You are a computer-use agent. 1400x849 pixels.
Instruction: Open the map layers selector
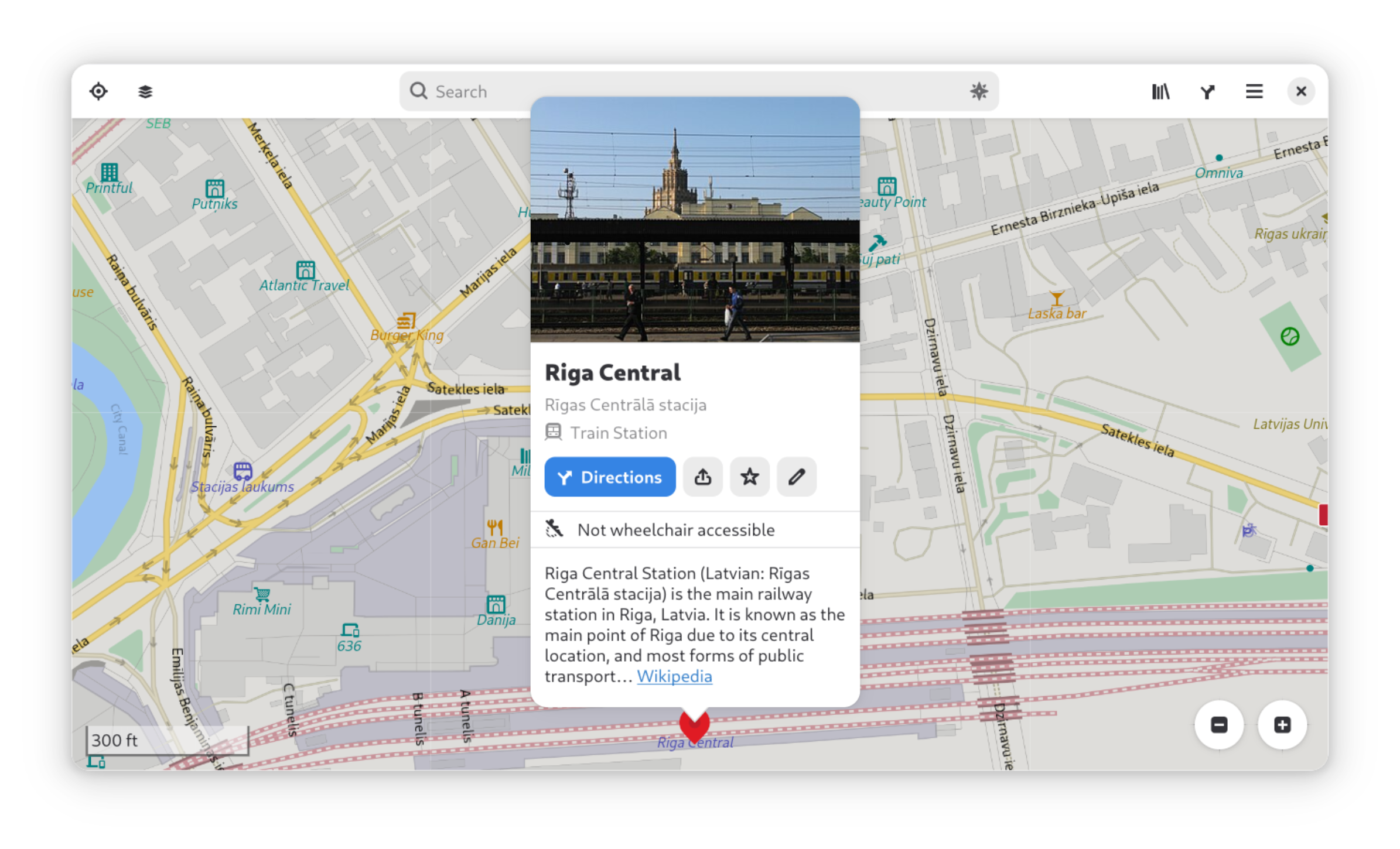145,91
